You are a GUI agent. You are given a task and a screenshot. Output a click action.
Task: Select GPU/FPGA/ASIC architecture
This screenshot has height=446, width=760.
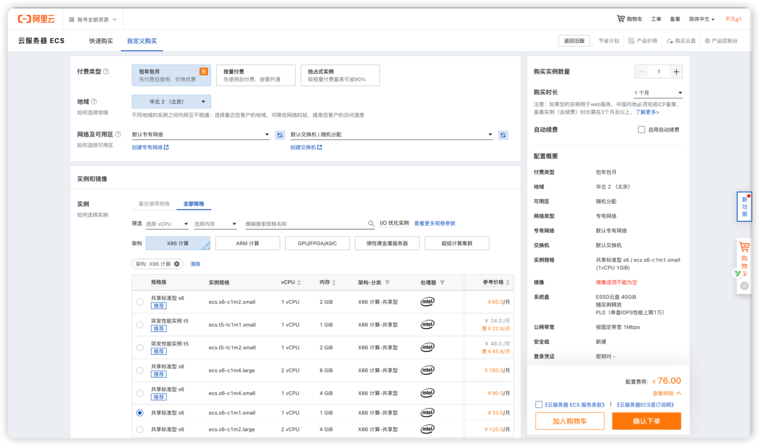[317, 243]
